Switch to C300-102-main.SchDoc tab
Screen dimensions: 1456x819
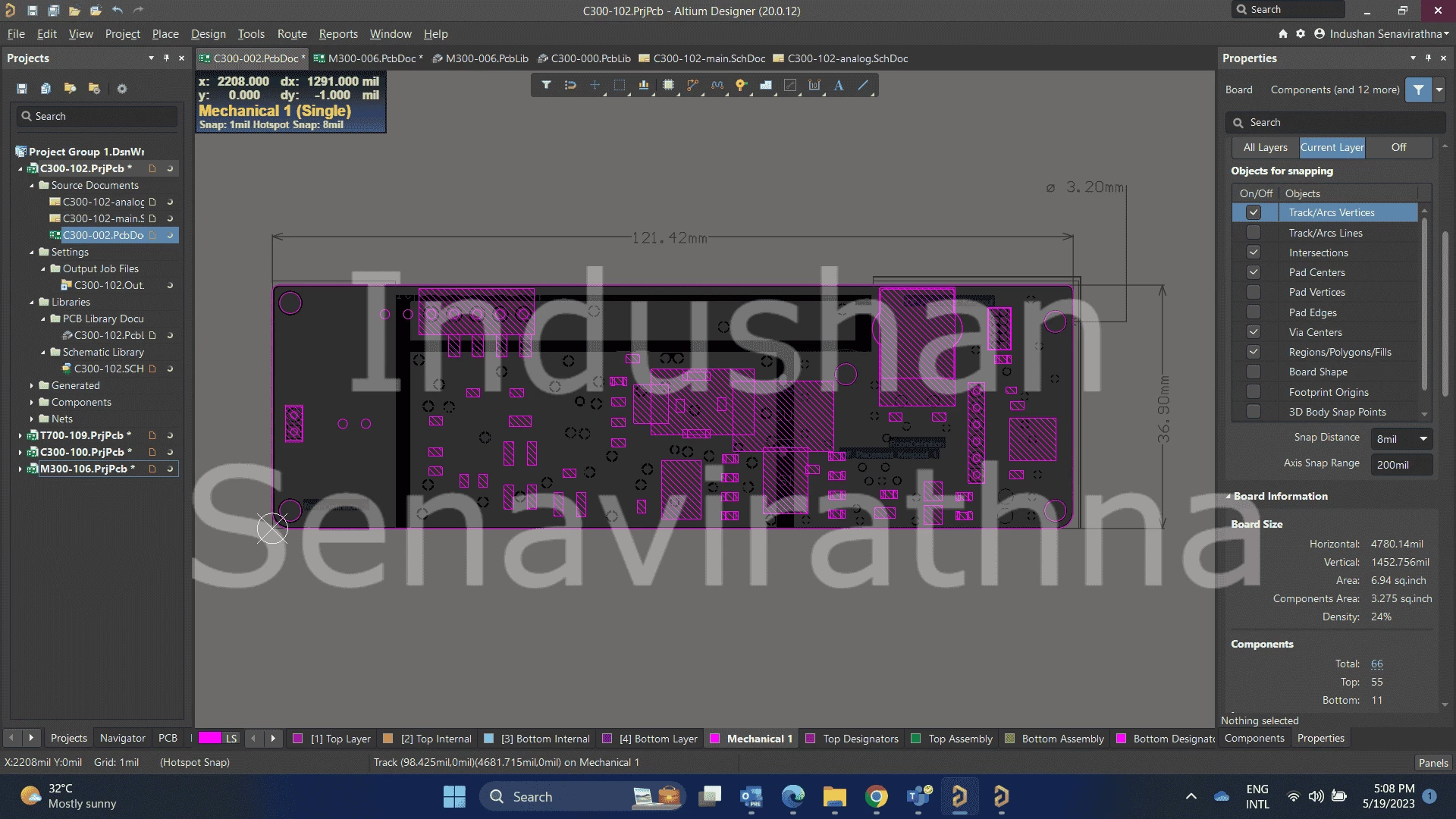pos(702,58)
